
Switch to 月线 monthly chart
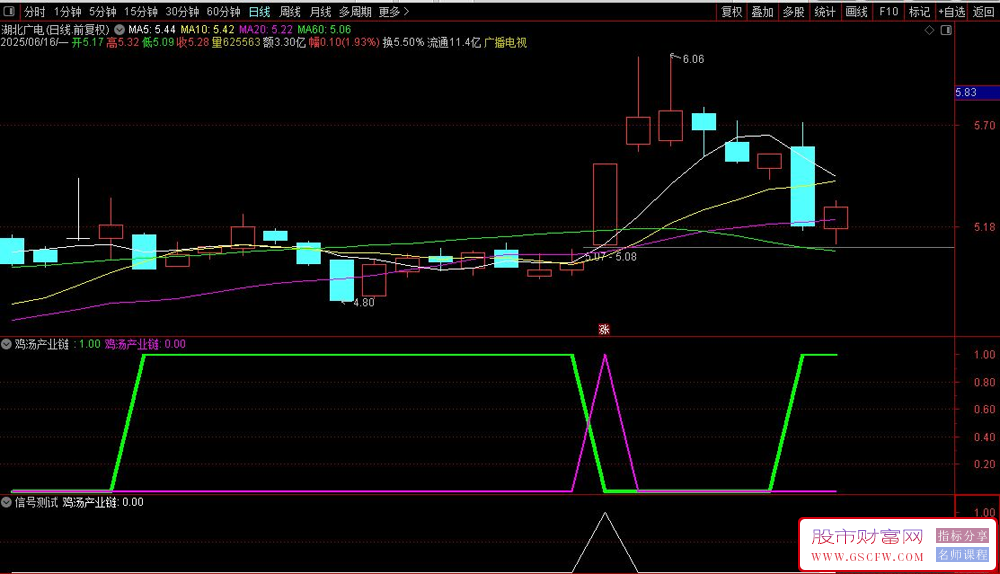pyautogui.click(x=320, y=11)
